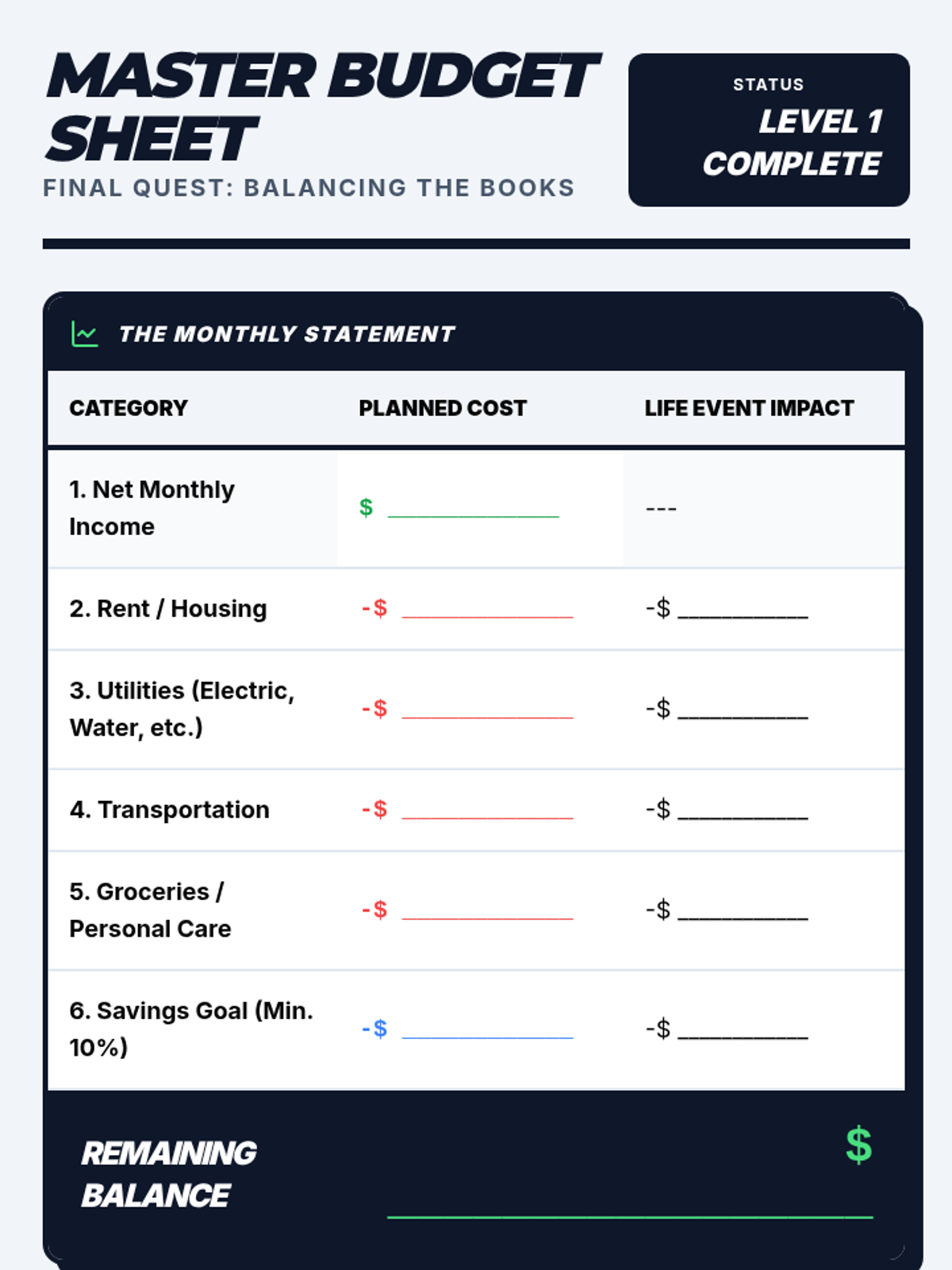Click the CATEGORY column header
952x1270 pixels.
pos(129,408)
